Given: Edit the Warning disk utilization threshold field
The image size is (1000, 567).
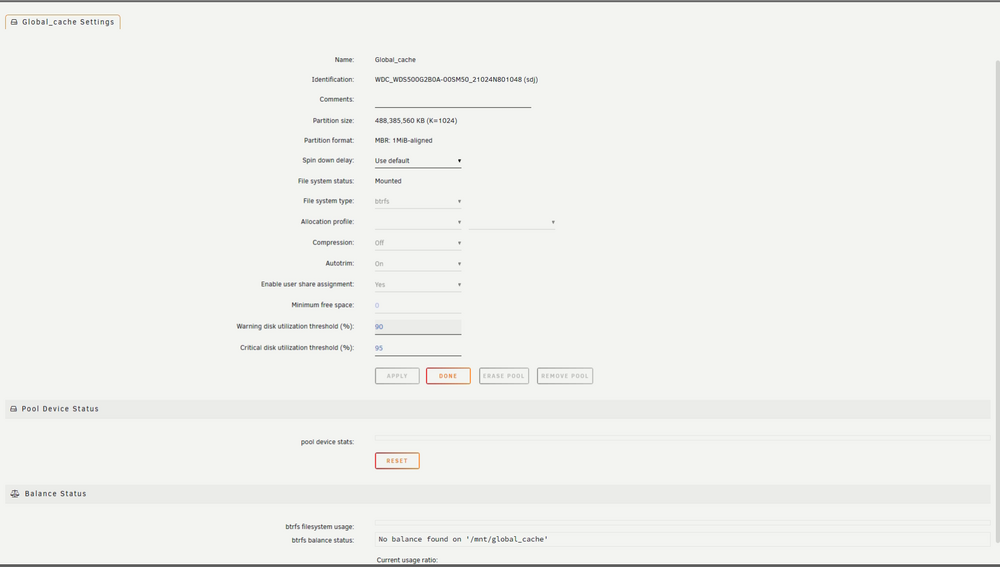Looking at the screenshot, I should [x=418, y=327].
